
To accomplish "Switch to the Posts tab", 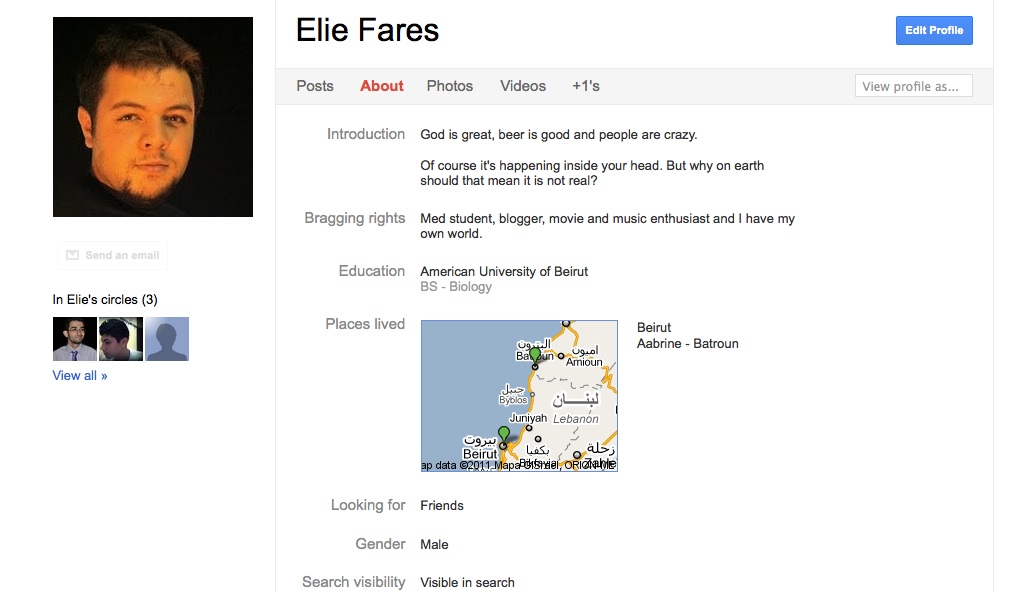I will tap(315, 86).
